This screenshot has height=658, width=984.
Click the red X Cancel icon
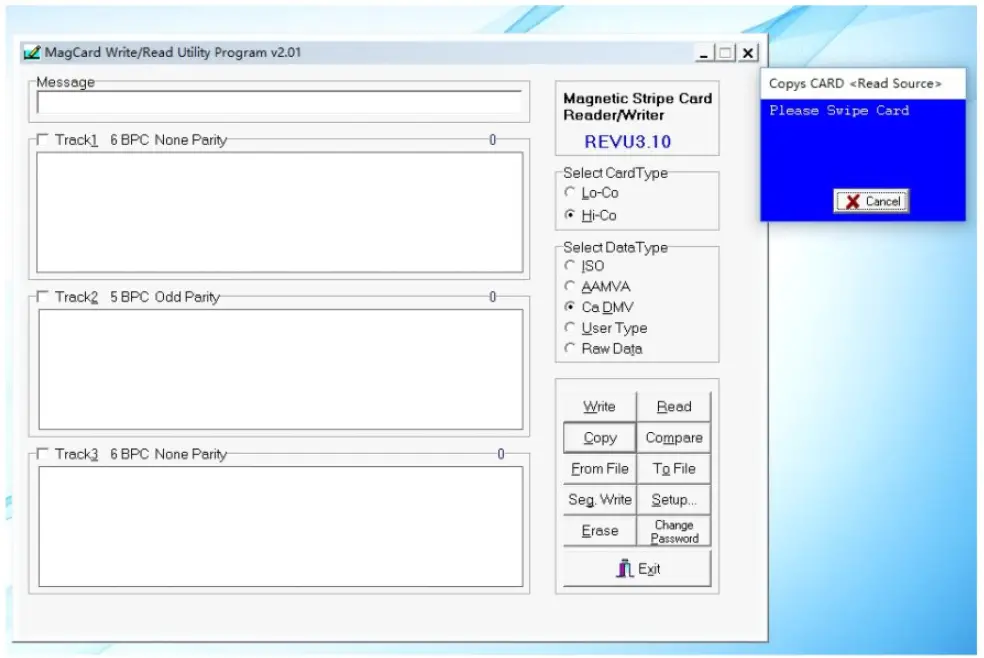[854, 200]
